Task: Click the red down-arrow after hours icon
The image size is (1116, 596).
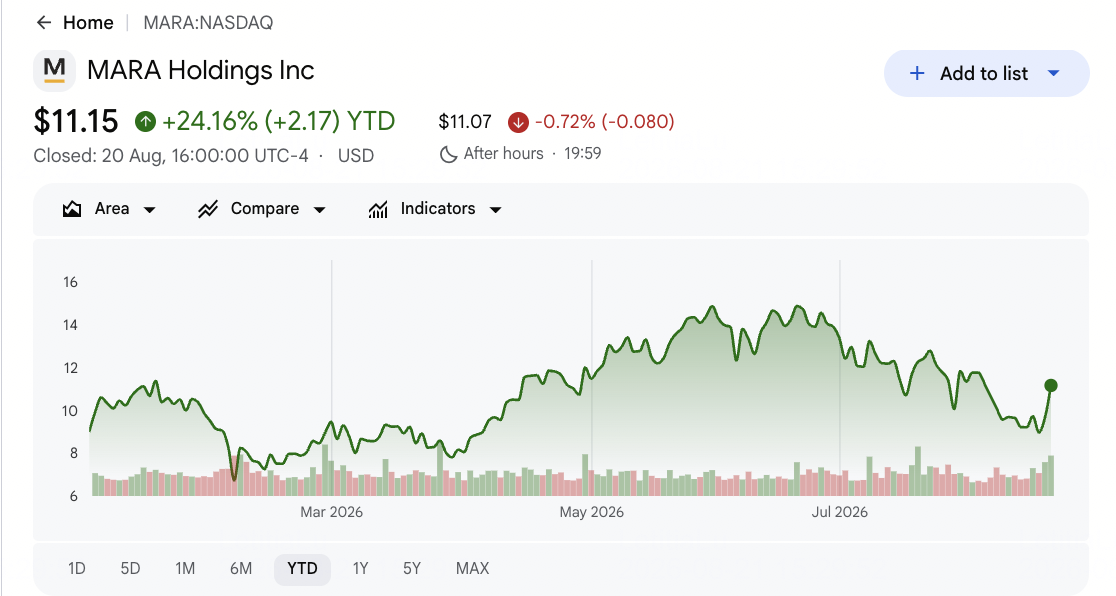Action: tap(518, 122)
